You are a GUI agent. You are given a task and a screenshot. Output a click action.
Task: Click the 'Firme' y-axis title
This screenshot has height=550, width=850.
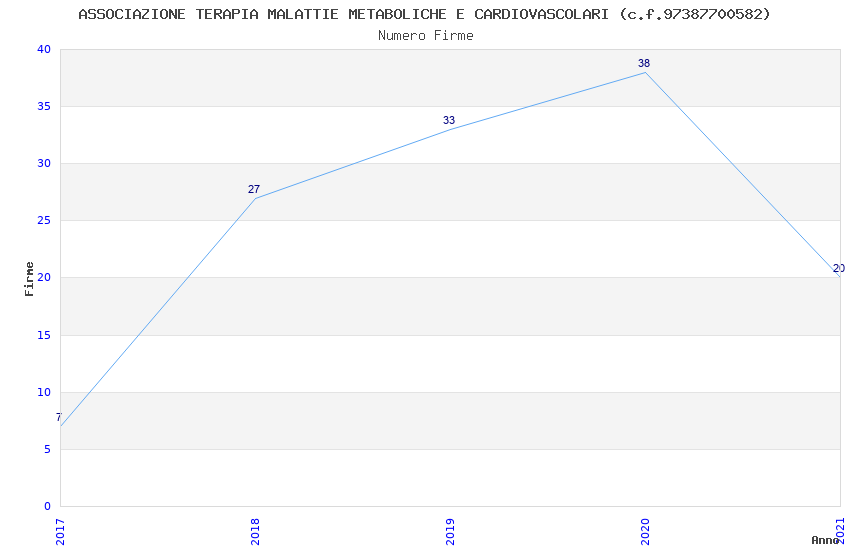click(29, 279)
